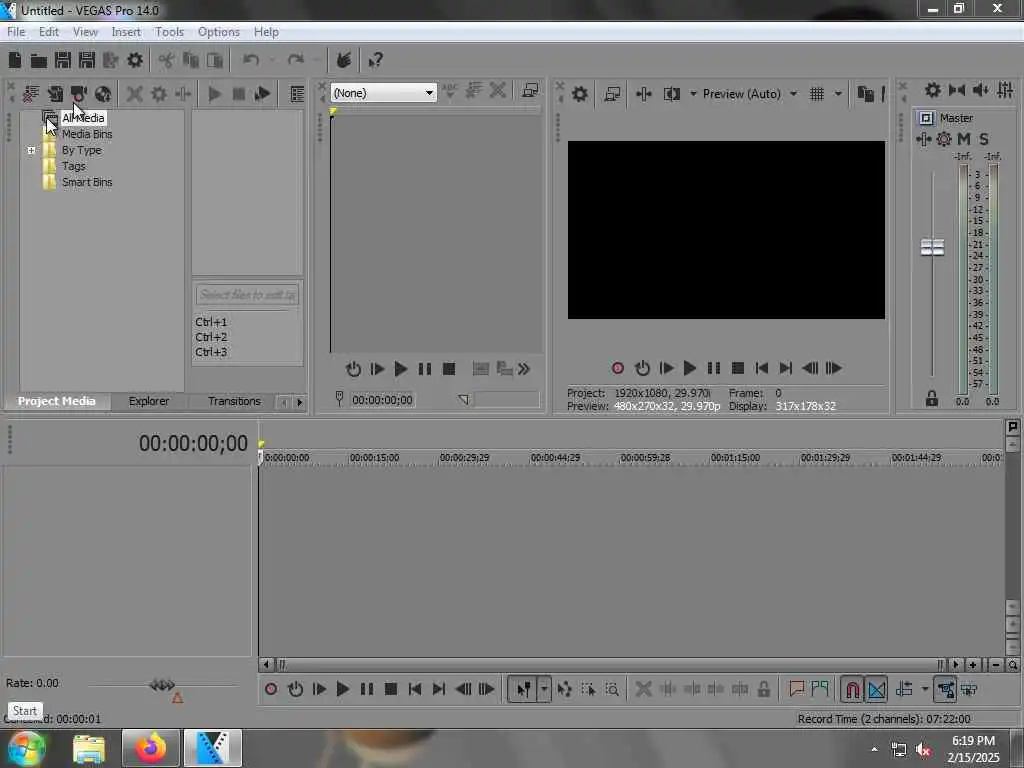
Task: Copy snapshot to clipboard in preview
Action: click(865, 94)
